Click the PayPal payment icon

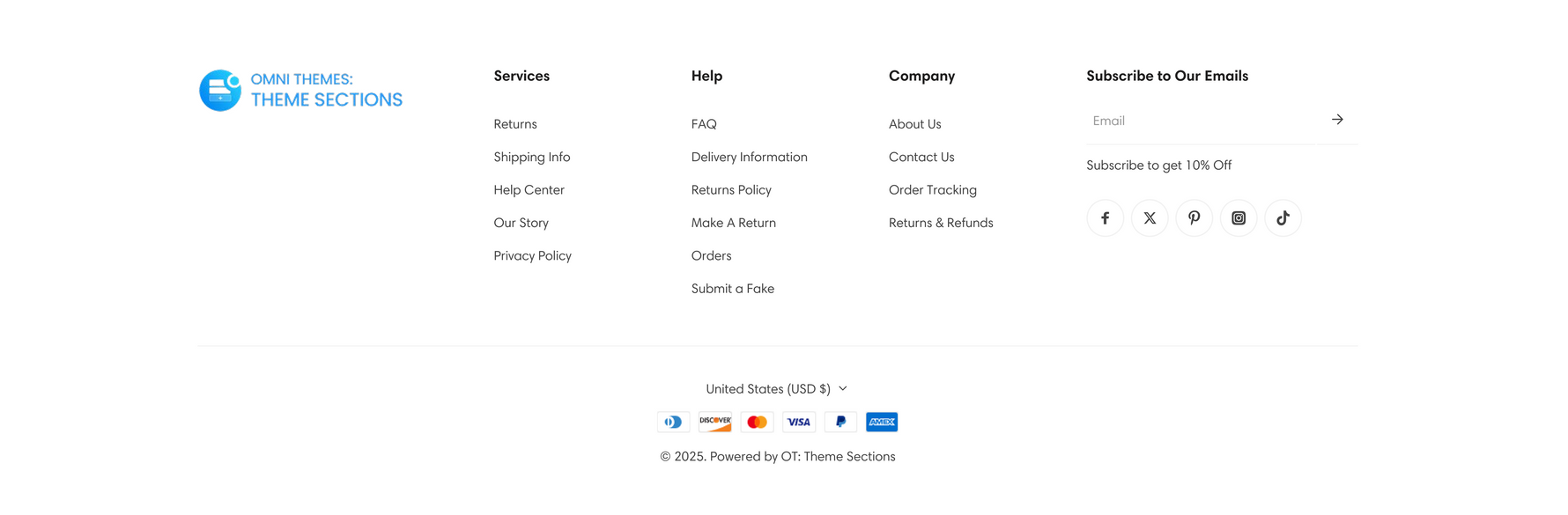(840, 423)
